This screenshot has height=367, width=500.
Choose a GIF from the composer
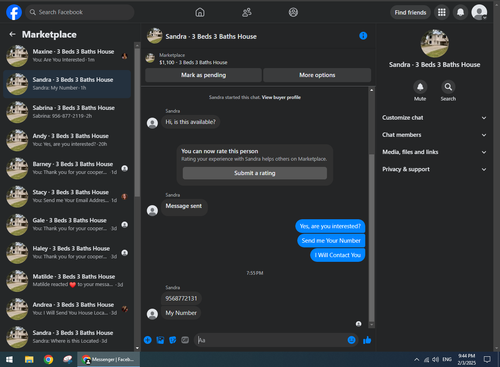coord(185,340)
